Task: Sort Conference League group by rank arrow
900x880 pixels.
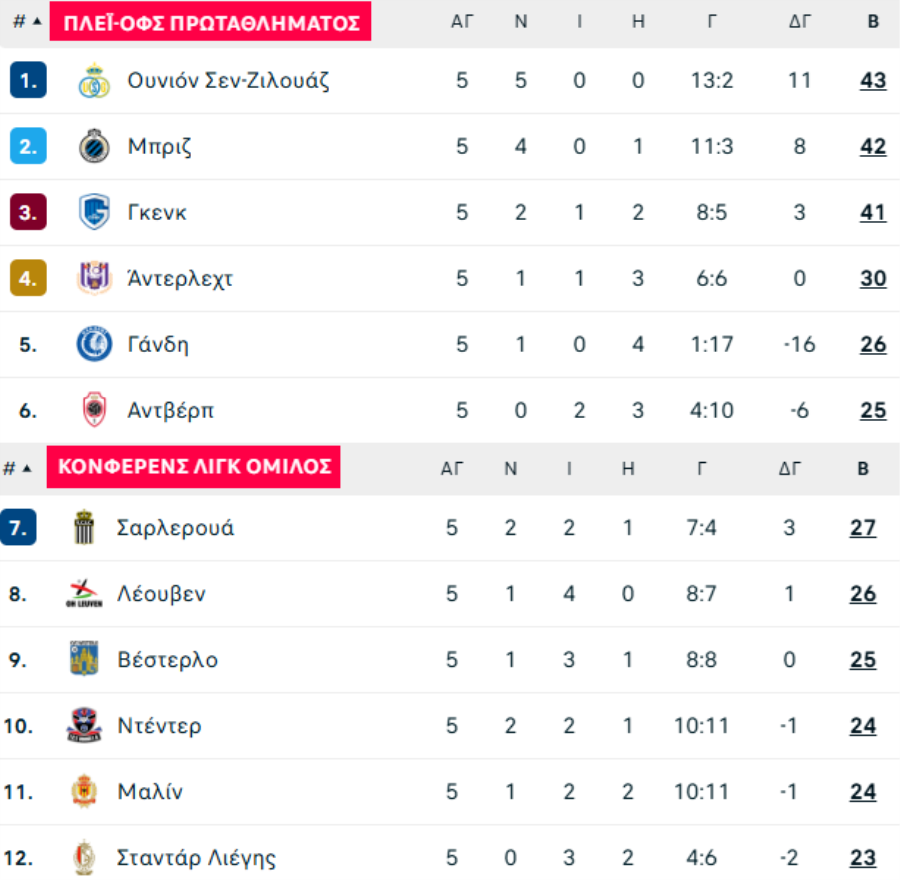Action: pos(27,468)
